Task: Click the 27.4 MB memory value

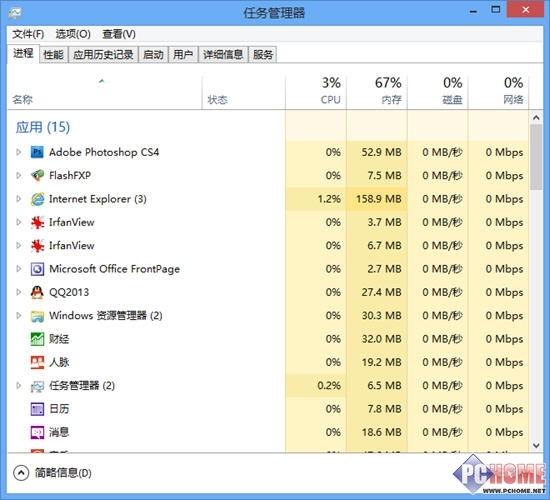Action: tap(382, 292)
